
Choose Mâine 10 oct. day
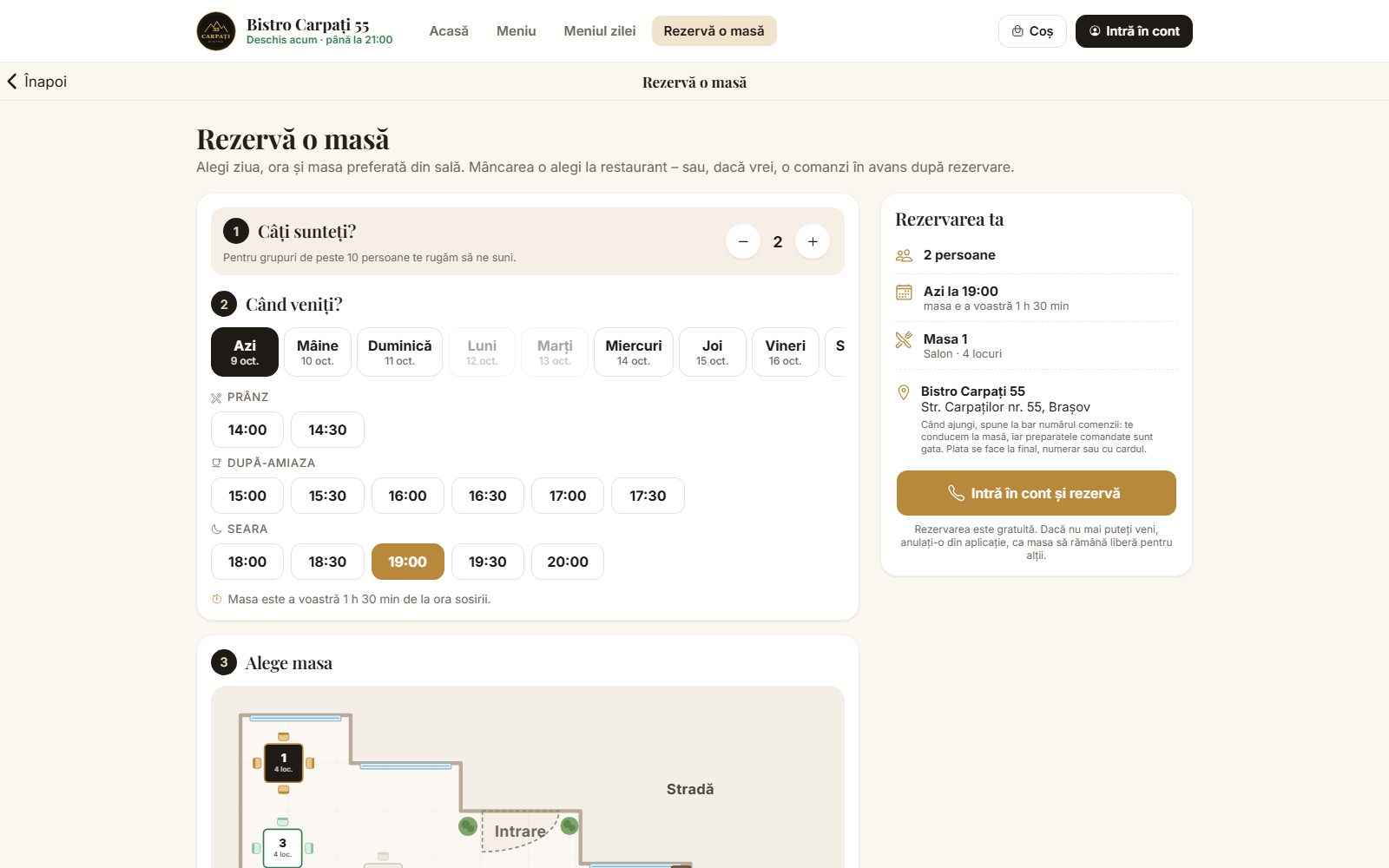point(318,352)
